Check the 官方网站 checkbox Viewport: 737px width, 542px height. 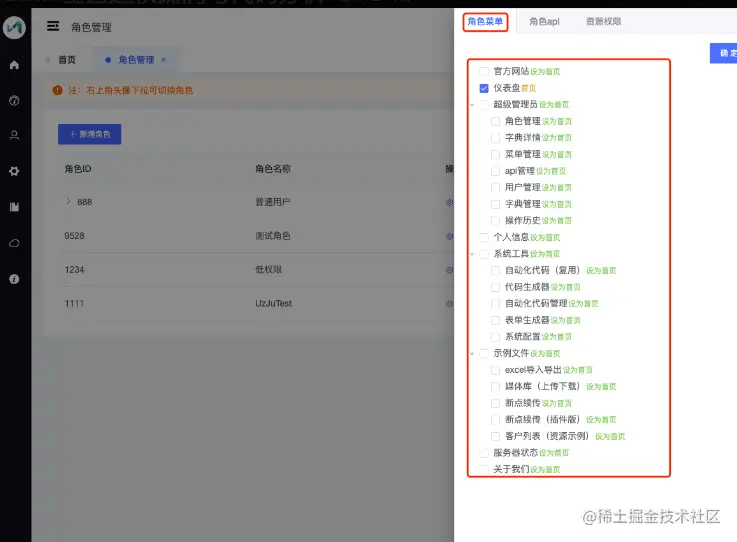(x=484, y=71)
